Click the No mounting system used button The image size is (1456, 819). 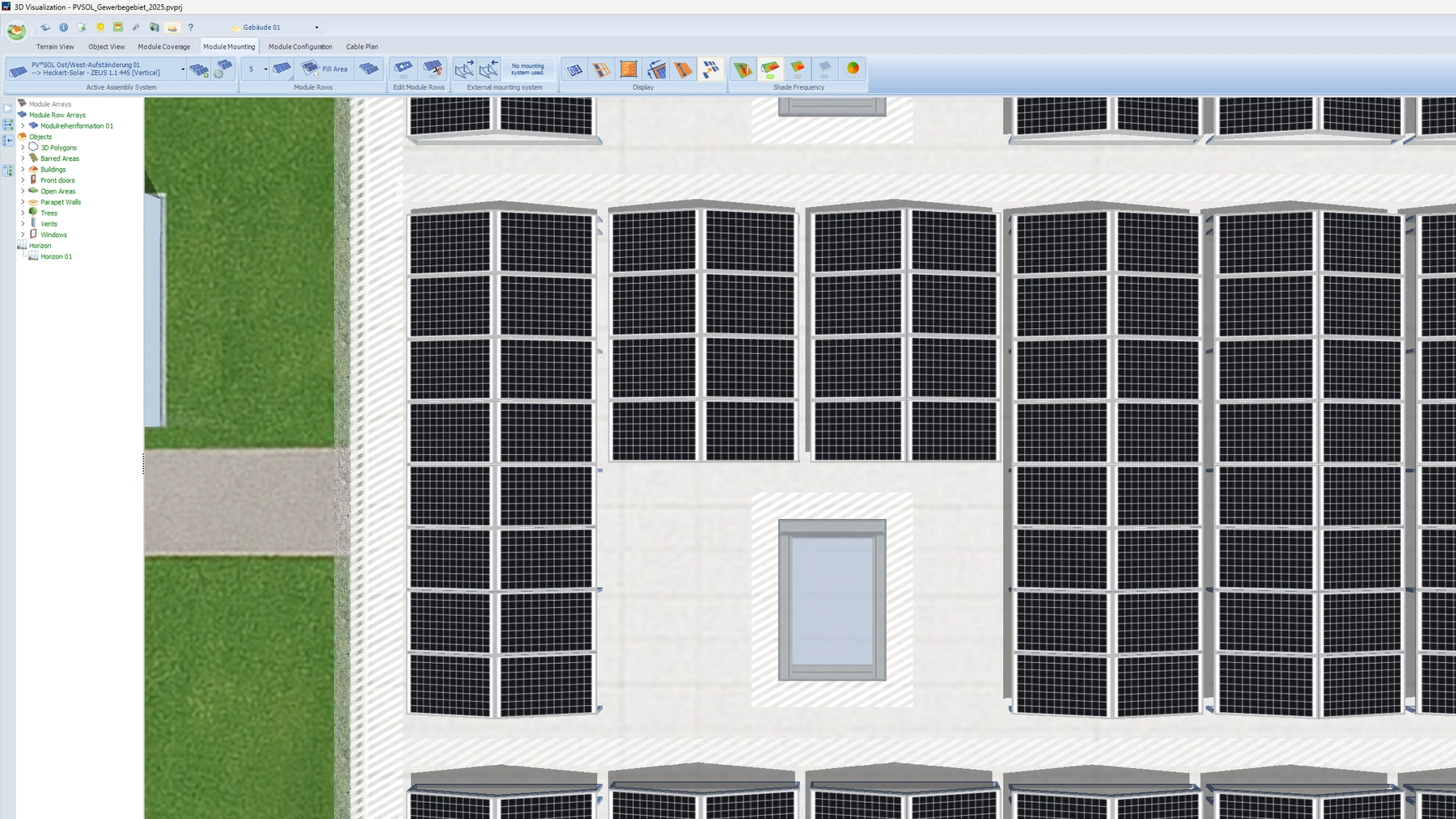point(527,69)
